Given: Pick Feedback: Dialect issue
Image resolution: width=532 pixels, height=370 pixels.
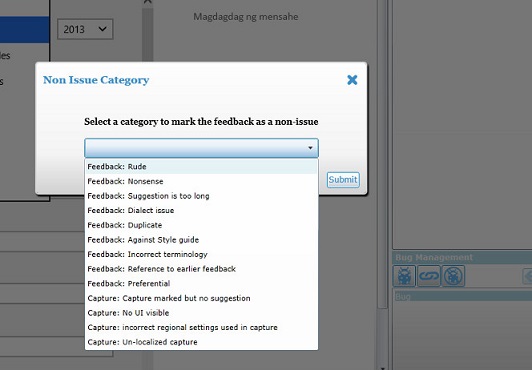Looking at the screenshot, I should 202,210.
